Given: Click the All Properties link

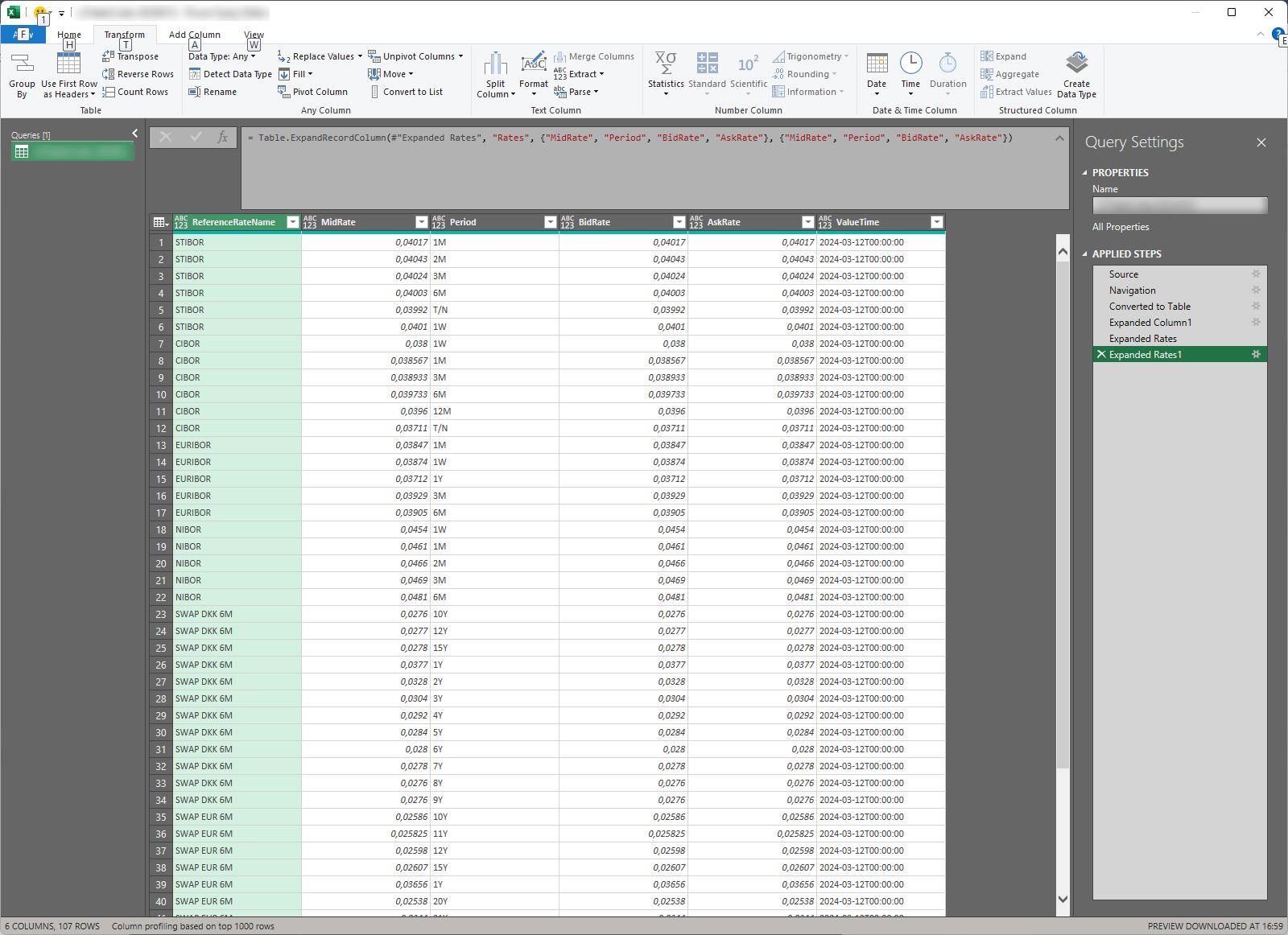Looking at the screenshot, I should point(1121,227).
